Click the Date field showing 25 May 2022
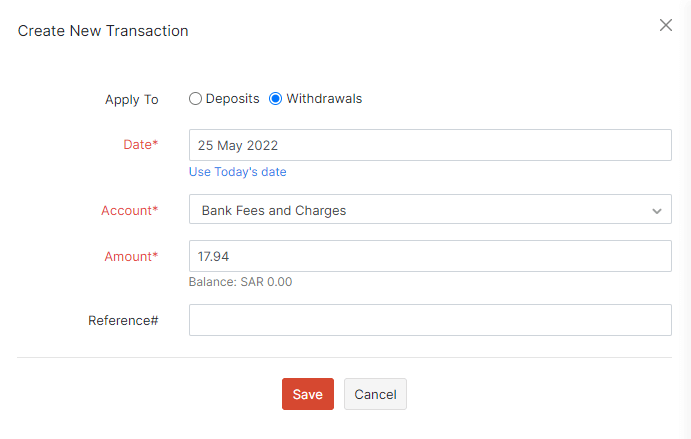Image resolution: width=691 pixels, height=439 pixels. [429, 145]
